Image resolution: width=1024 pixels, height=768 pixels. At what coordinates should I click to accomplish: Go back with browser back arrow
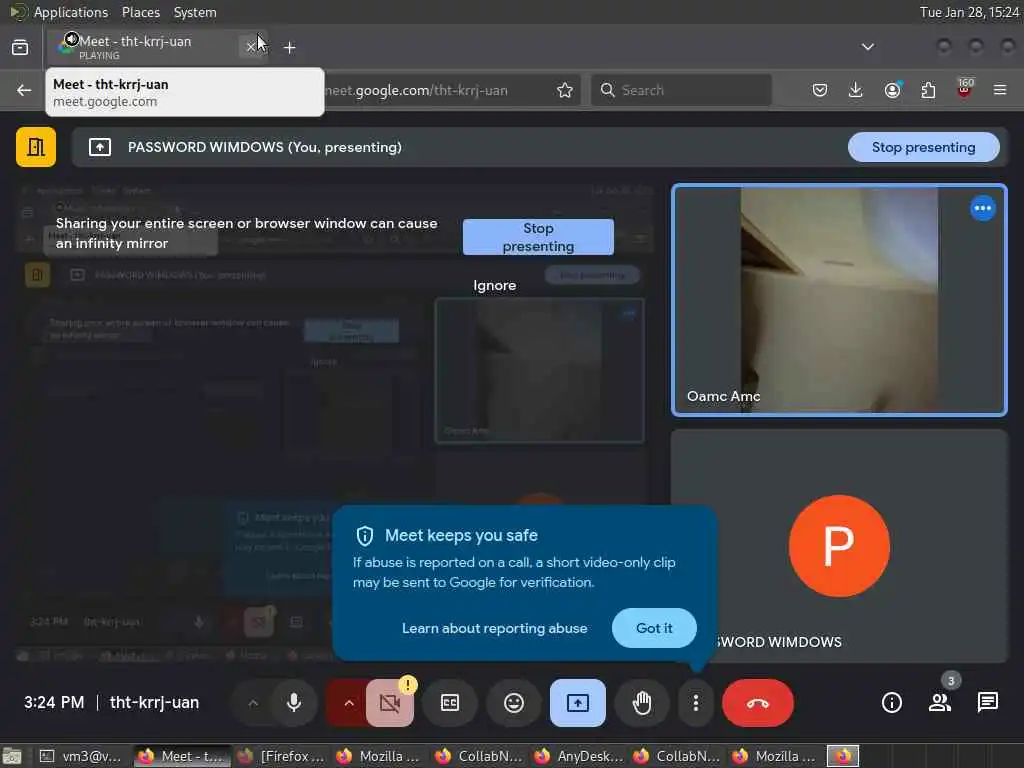tap(24, 90)
